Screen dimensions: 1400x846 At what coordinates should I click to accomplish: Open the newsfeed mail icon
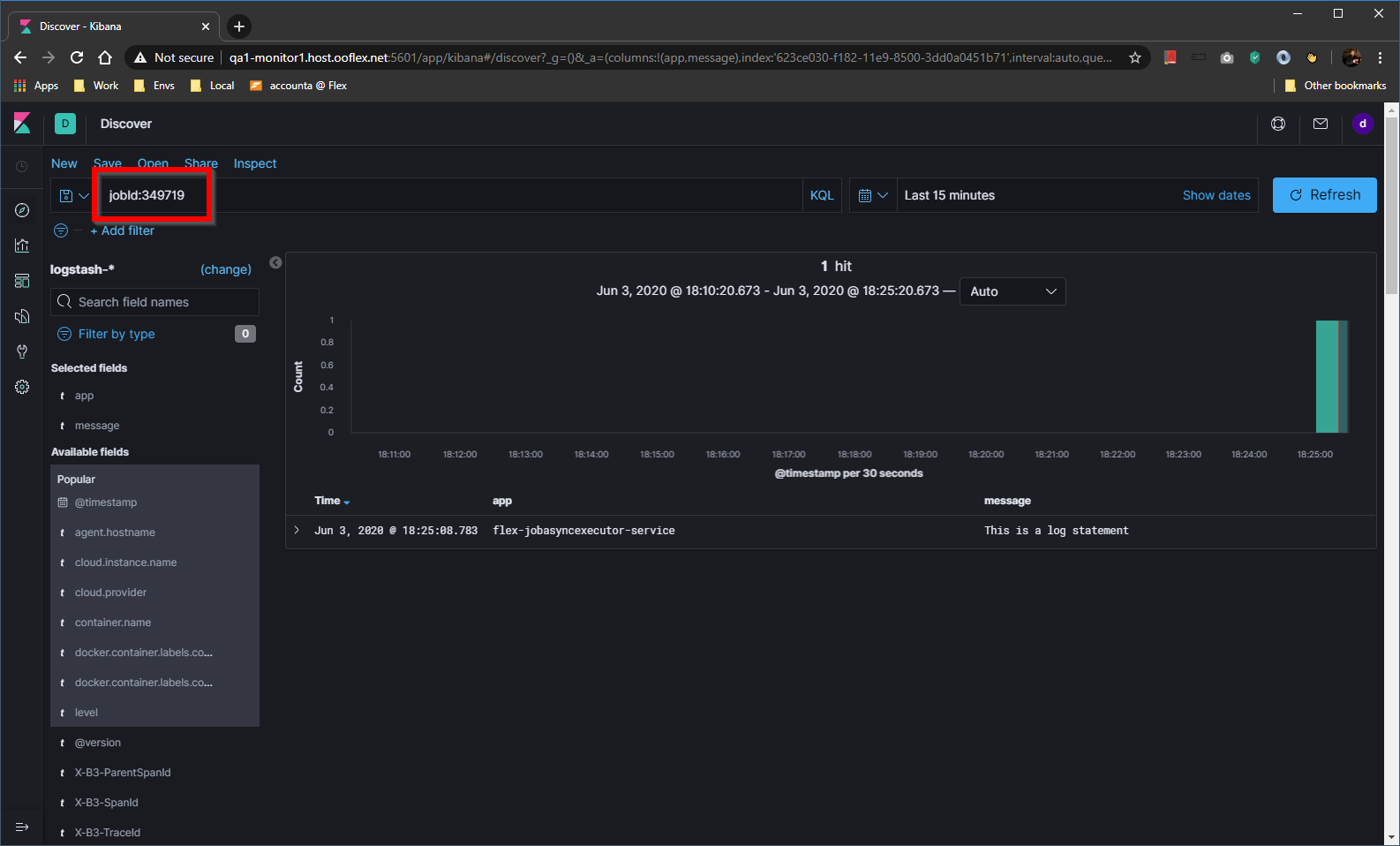click(x=1321, y=124)
